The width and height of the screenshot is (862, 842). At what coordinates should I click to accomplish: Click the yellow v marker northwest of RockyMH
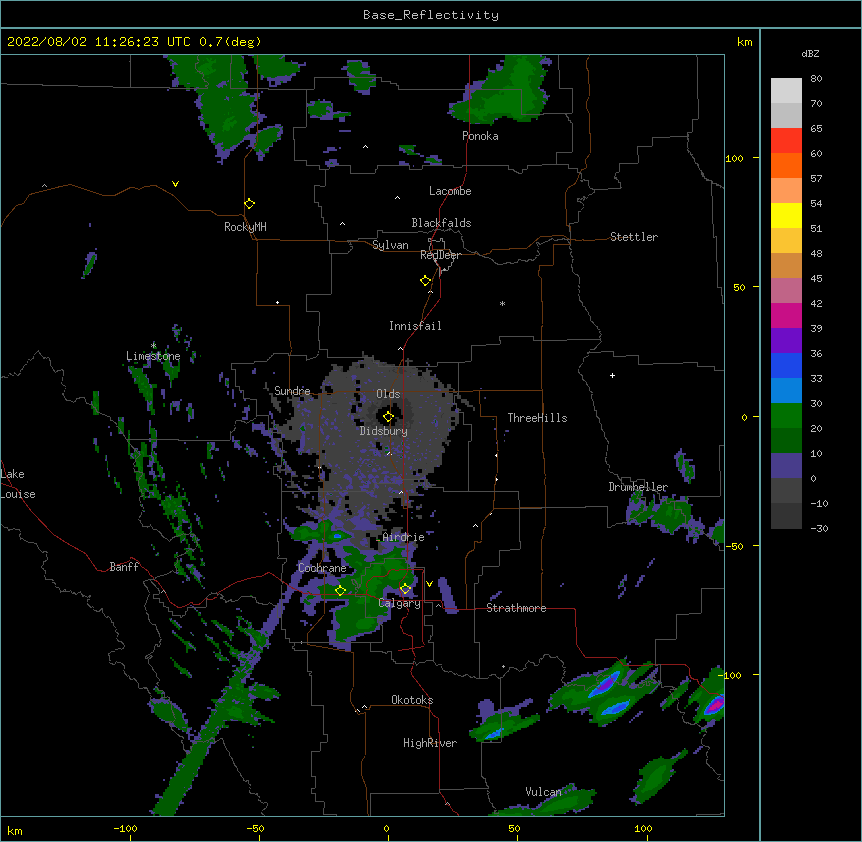pyautogui.click(x=175, y=184)
